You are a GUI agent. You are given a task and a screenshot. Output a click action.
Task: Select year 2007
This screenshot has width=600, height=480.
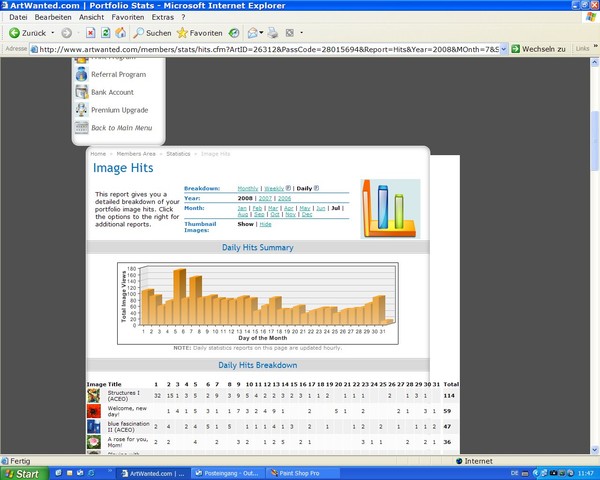[265, 198]
